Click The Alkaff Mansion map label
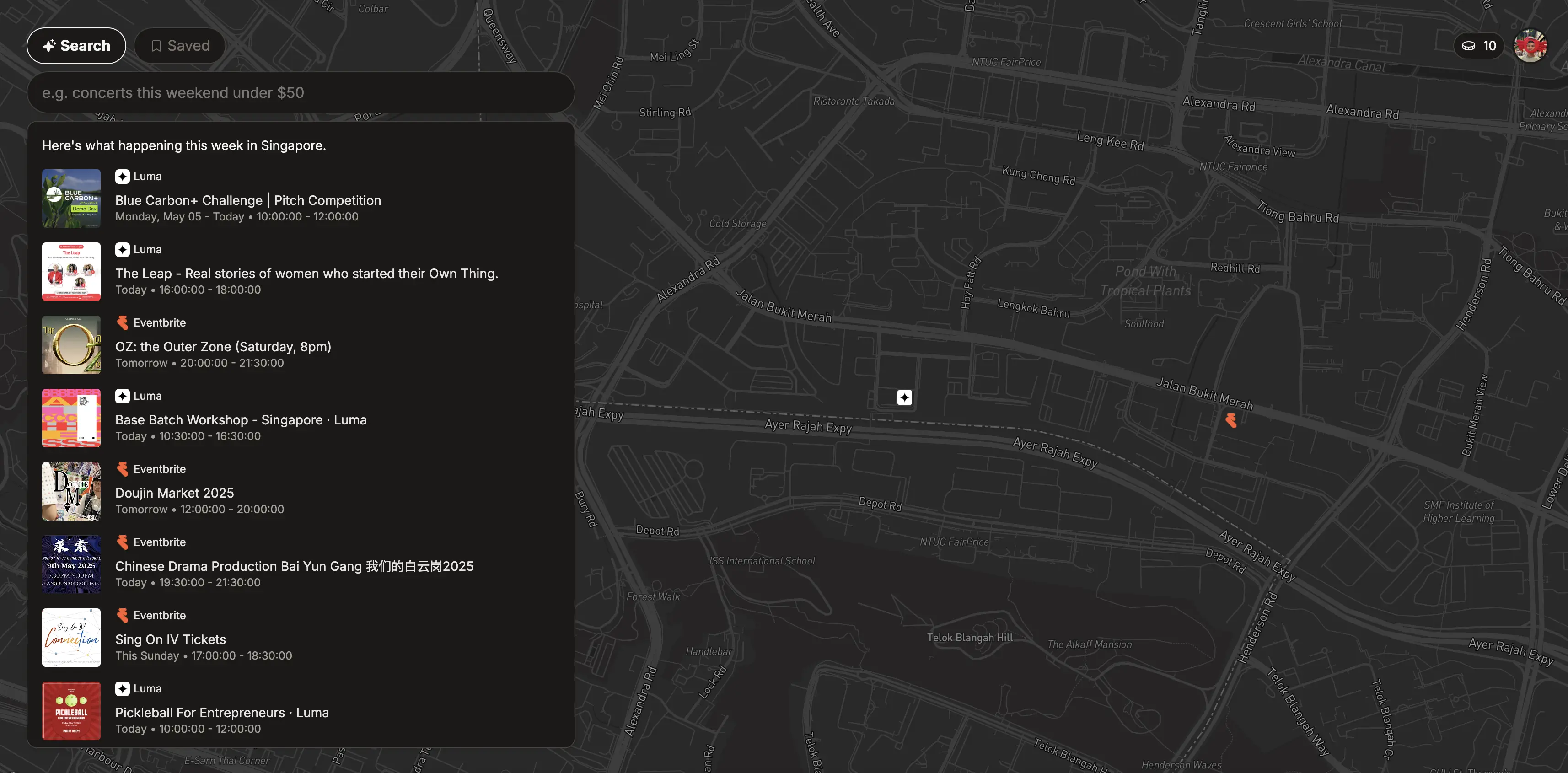1568x773 pixels. 1090,644
